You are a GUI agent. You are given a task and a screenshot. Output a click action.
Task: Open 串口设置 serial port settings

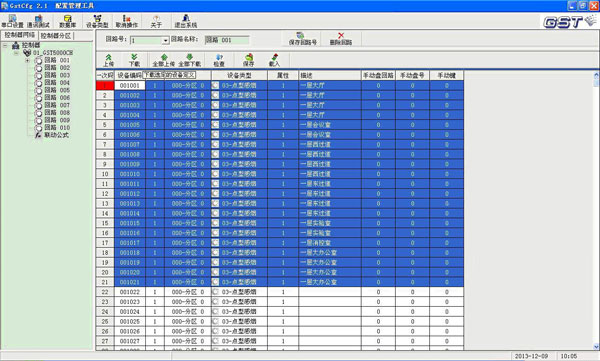(x=12, y=21)
